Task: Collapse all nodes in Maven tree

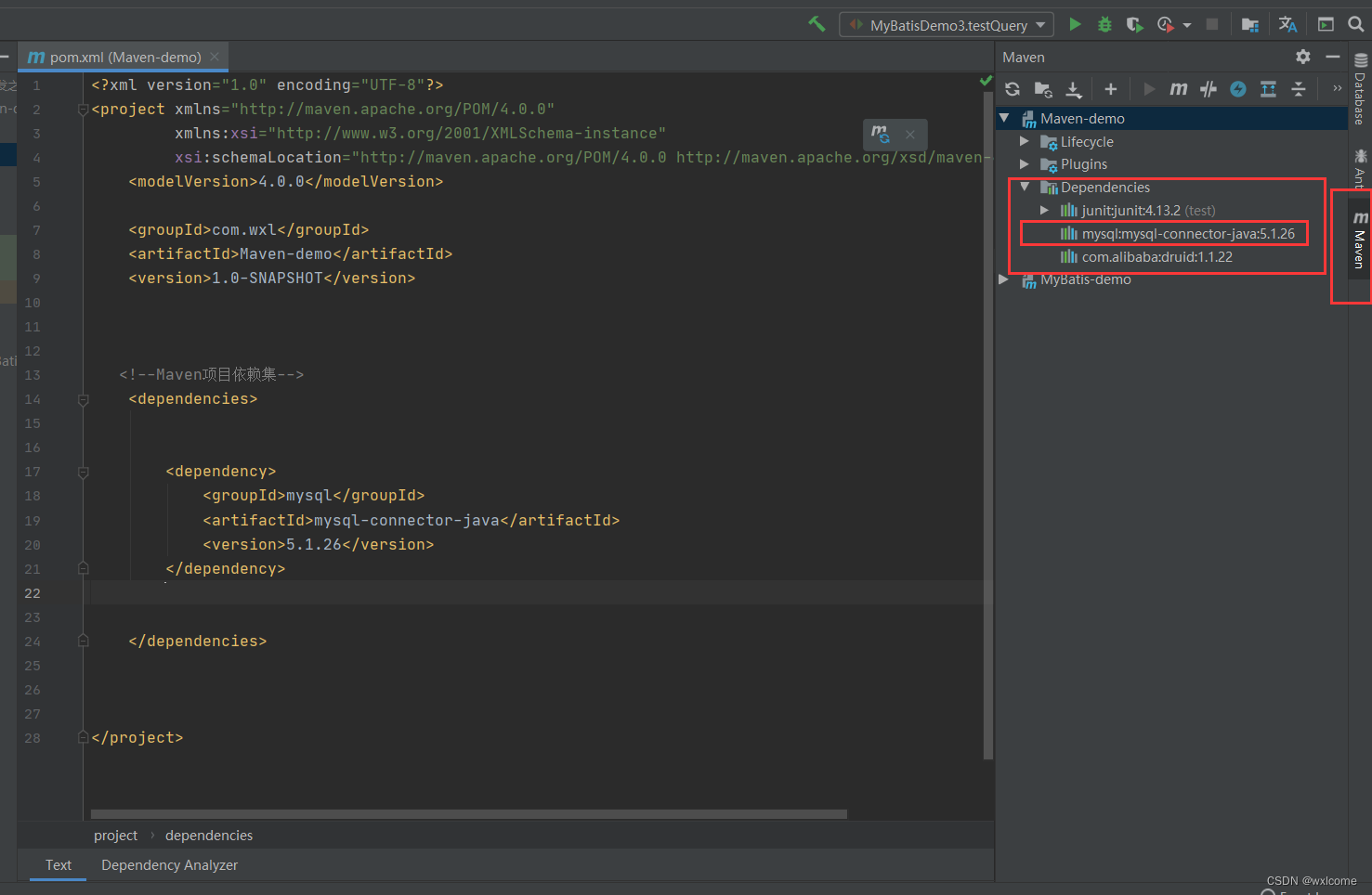Action: (1299, 89)
